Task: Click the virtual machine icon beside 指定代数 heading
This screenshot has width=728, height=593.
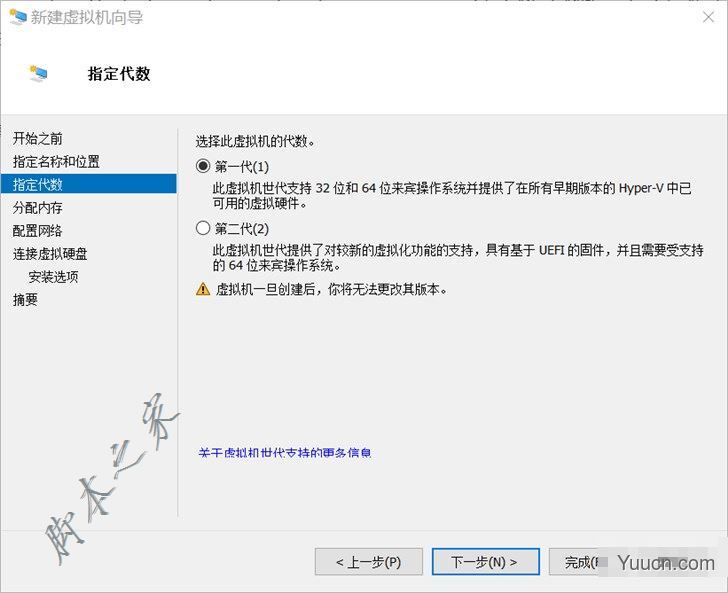Action: click(x=39, y=73)
